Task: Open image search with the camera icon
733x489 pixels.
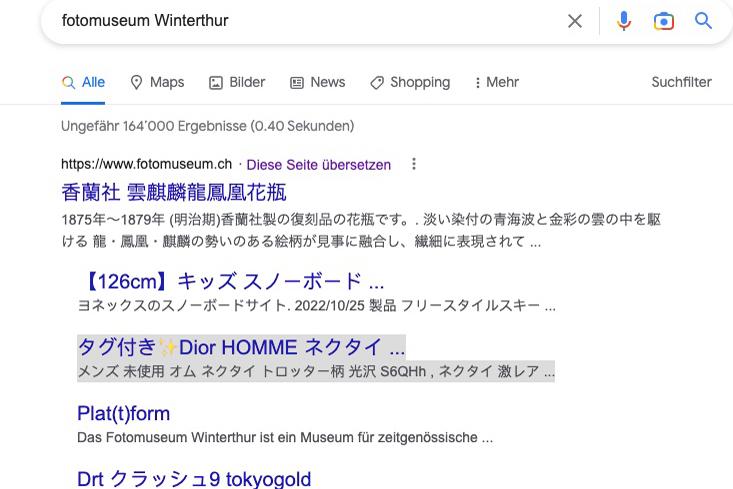Action: click(664, 21)
